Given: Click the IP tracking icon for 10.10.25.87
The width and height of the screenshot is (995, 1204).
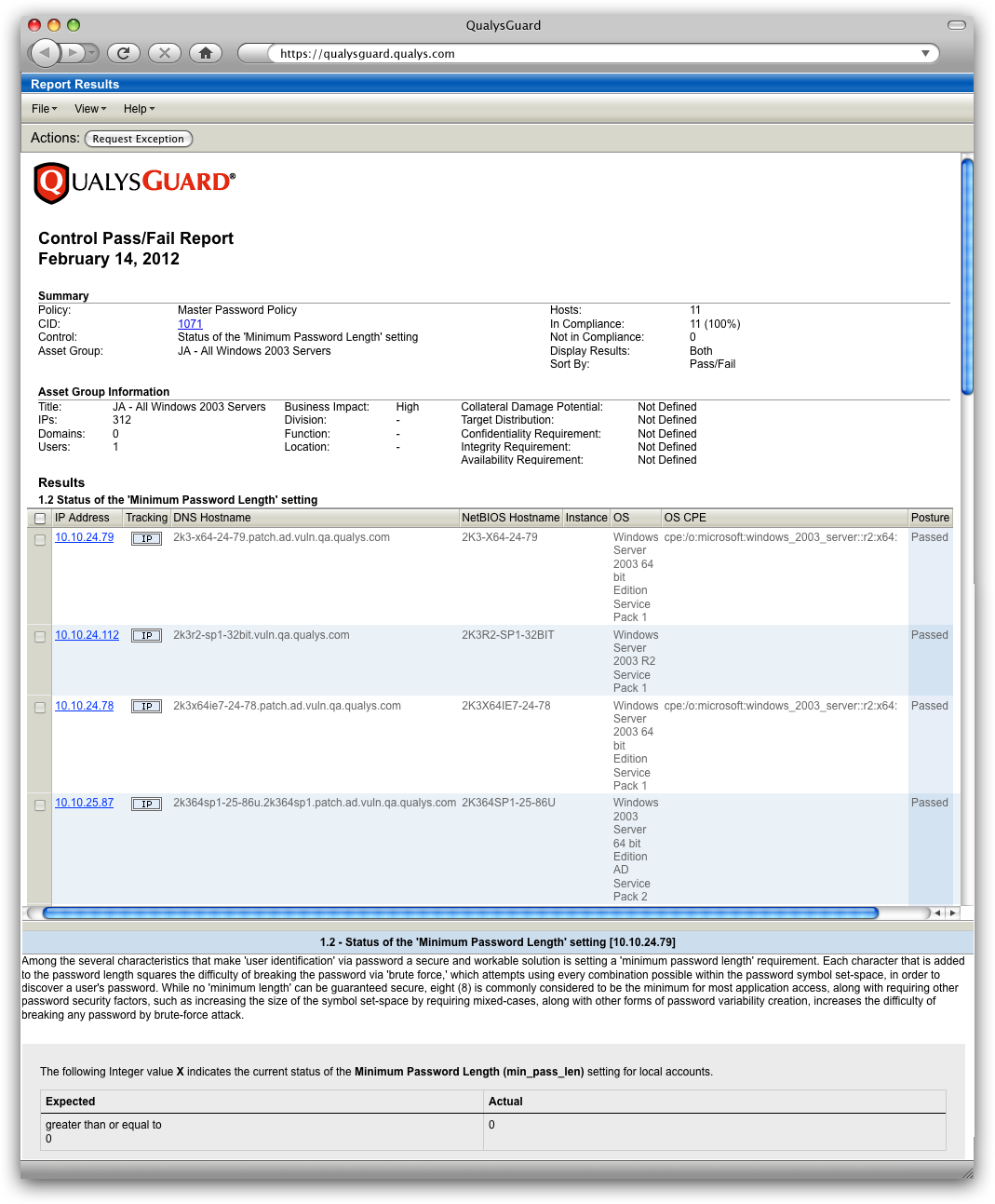Looking at the screenshot, I should coord(146,805).
